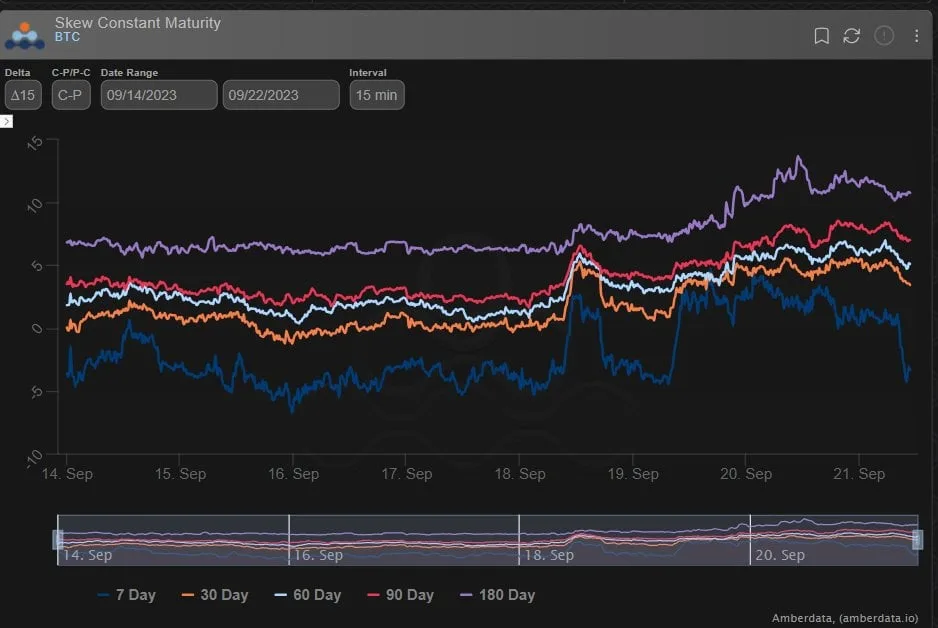Click the navigator at 16. Sep
This screenshot has height=628, width=938.
(x=318, y=555)
